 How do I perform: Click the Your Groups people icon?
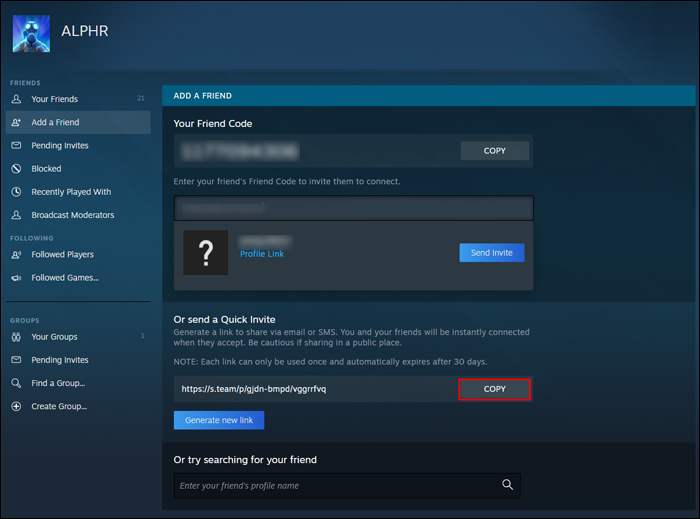pyautogui.click(x=16, y=337)
